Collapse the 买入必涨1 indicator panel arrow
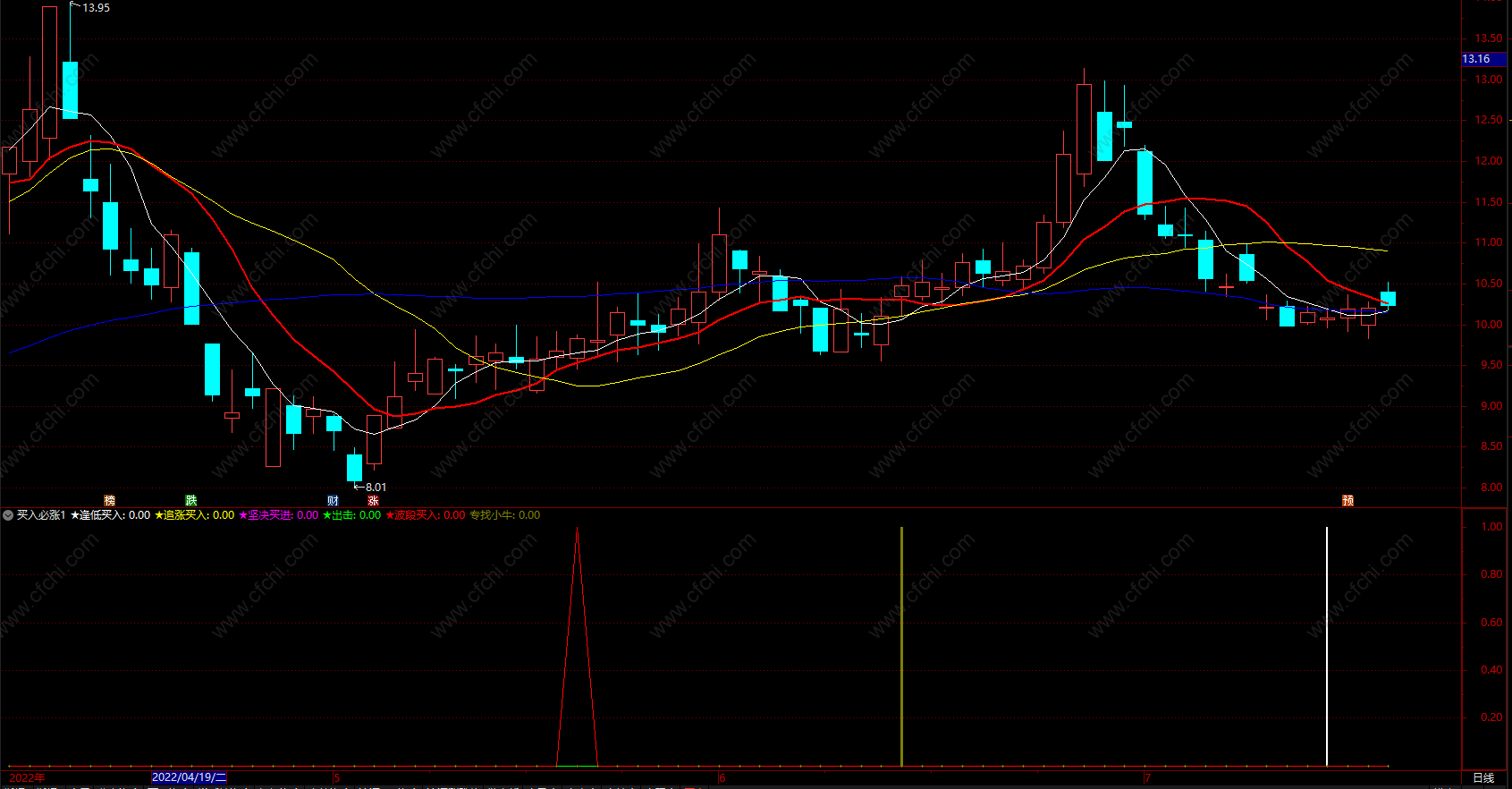 [x=8, y=515]
